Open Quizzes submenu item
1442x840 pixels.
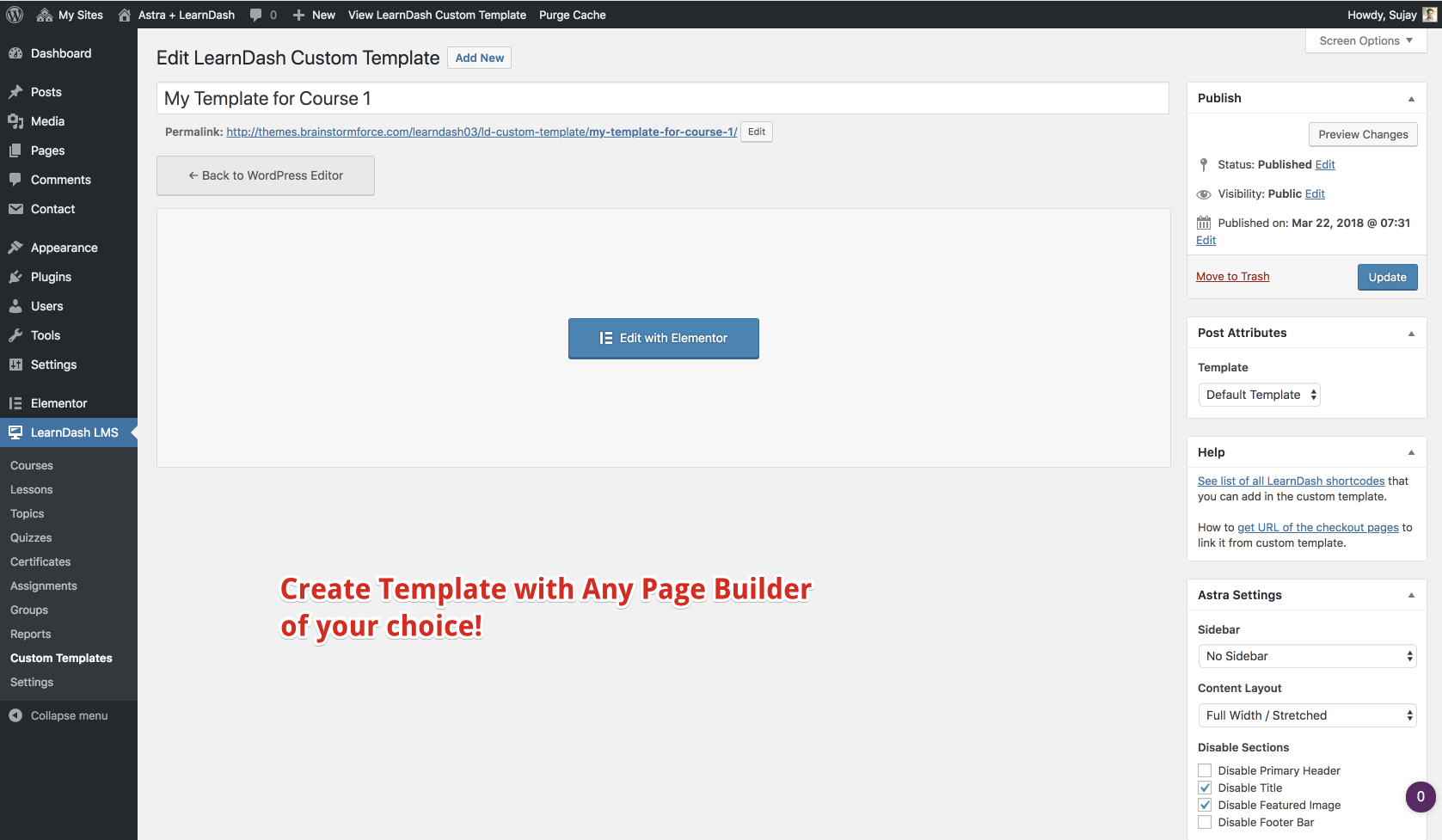pos(31,537)
